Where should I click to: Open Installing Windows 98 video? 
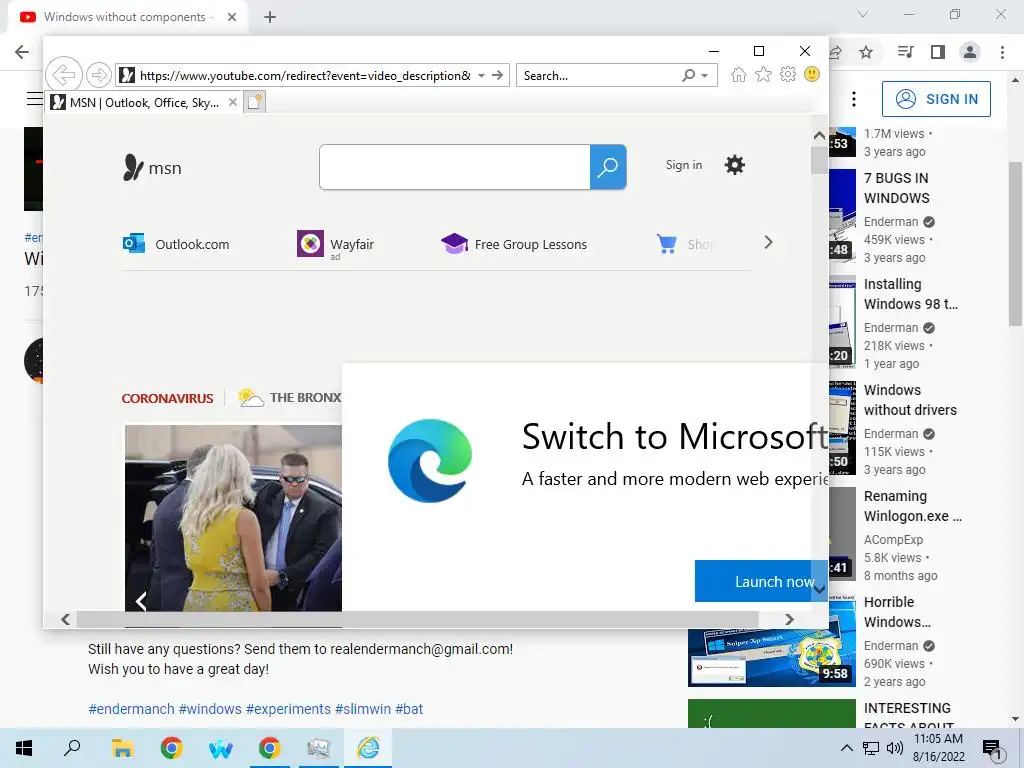[910, 294]
